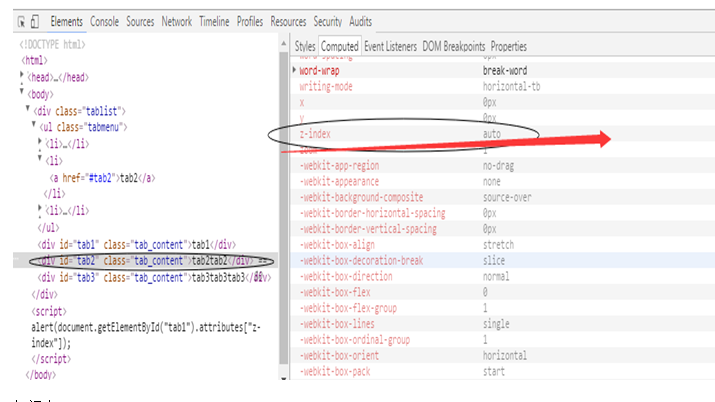The height and width of the screenshot is (402, 715).
Task: Click the source-over value
Action: pyautogui.click(x=507, y=197)
